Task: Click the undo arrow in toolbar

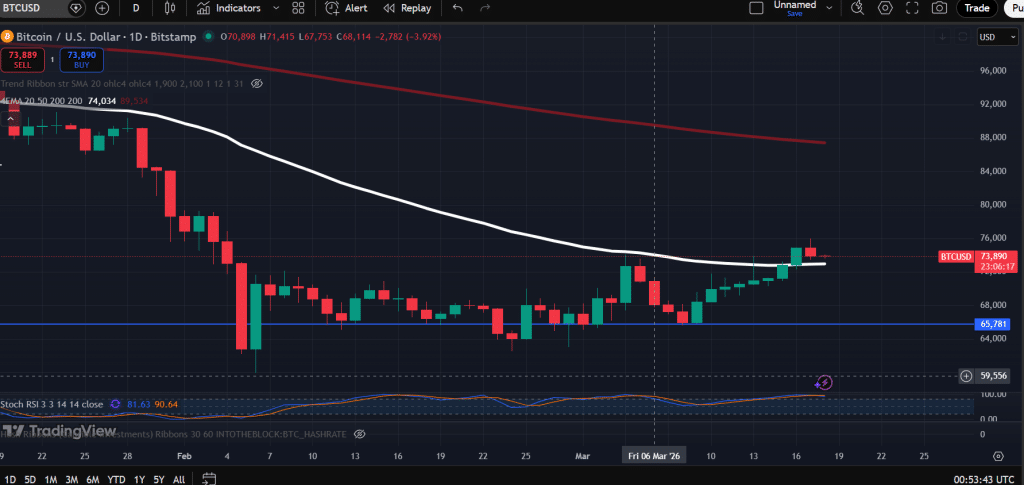Action: pyautogui.click(x=458, y=8)
